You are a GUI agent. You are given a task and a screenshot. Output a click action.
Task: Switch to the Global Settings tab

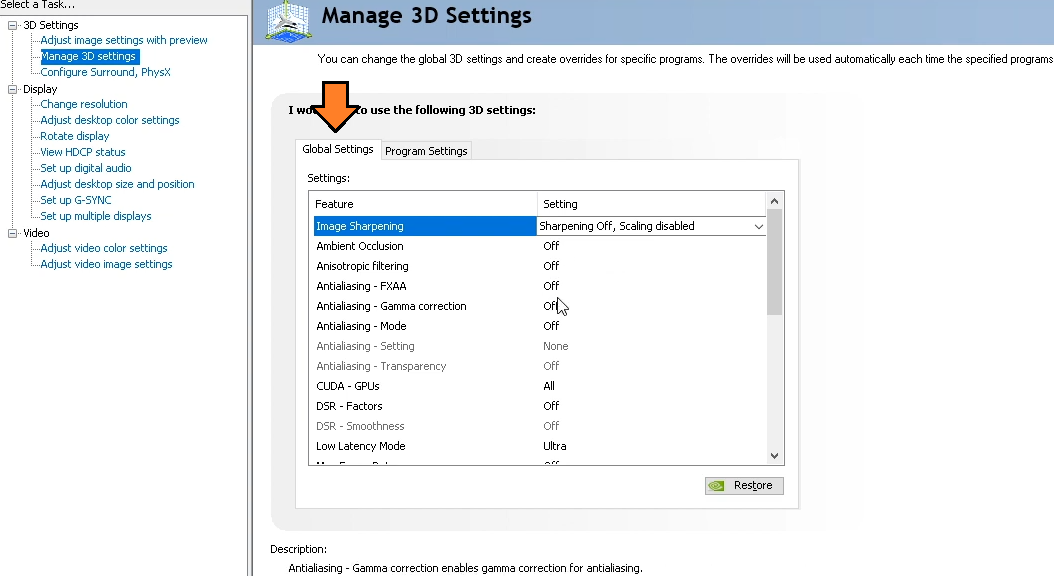[337, 149]
